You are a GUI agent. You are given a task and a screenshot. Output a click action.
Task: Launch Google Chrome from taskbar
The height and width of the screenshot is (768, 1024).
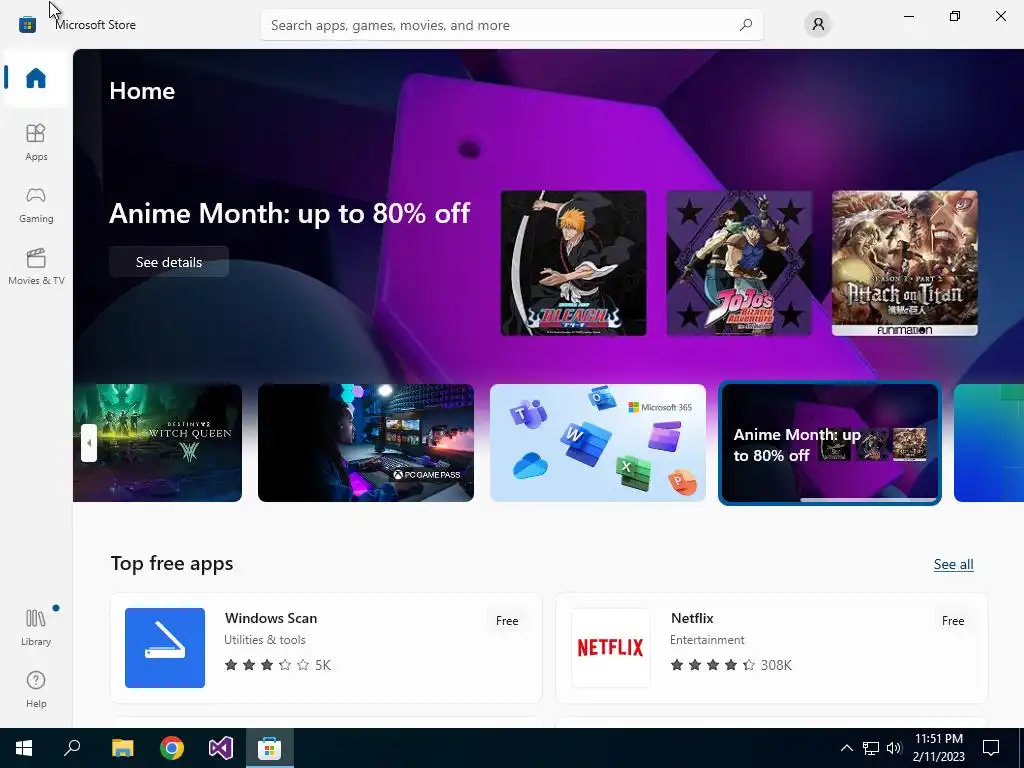(x=172, y=748)
